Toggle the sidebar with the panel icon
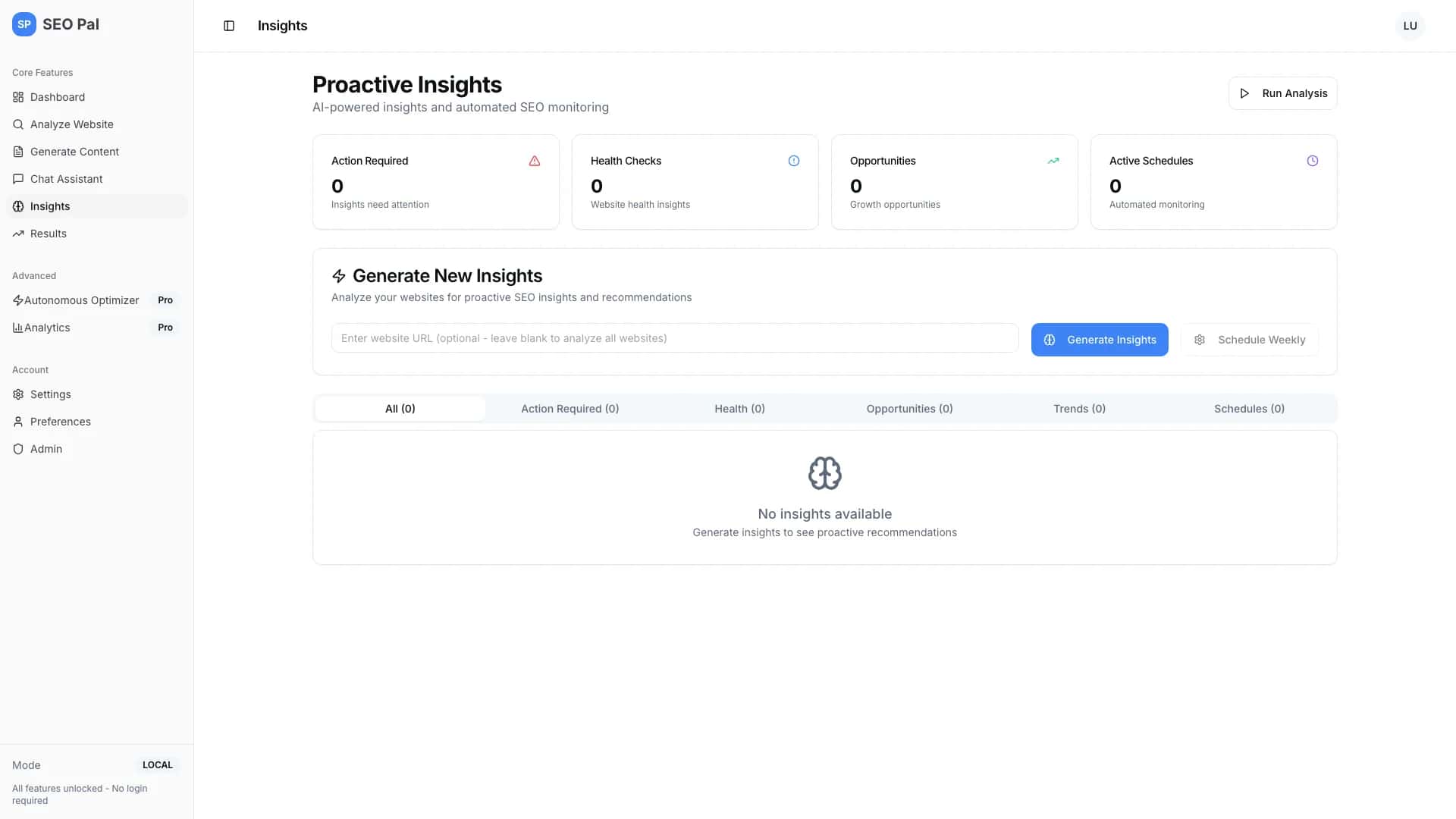This screenshot has height=819, width=1456. tap(229, 26)
